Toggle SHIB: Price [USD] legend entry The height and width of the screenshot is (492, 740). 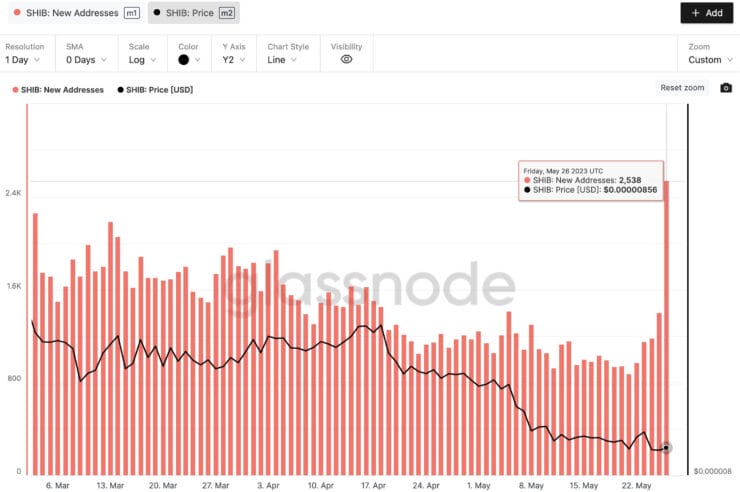[x=155, y=90]
